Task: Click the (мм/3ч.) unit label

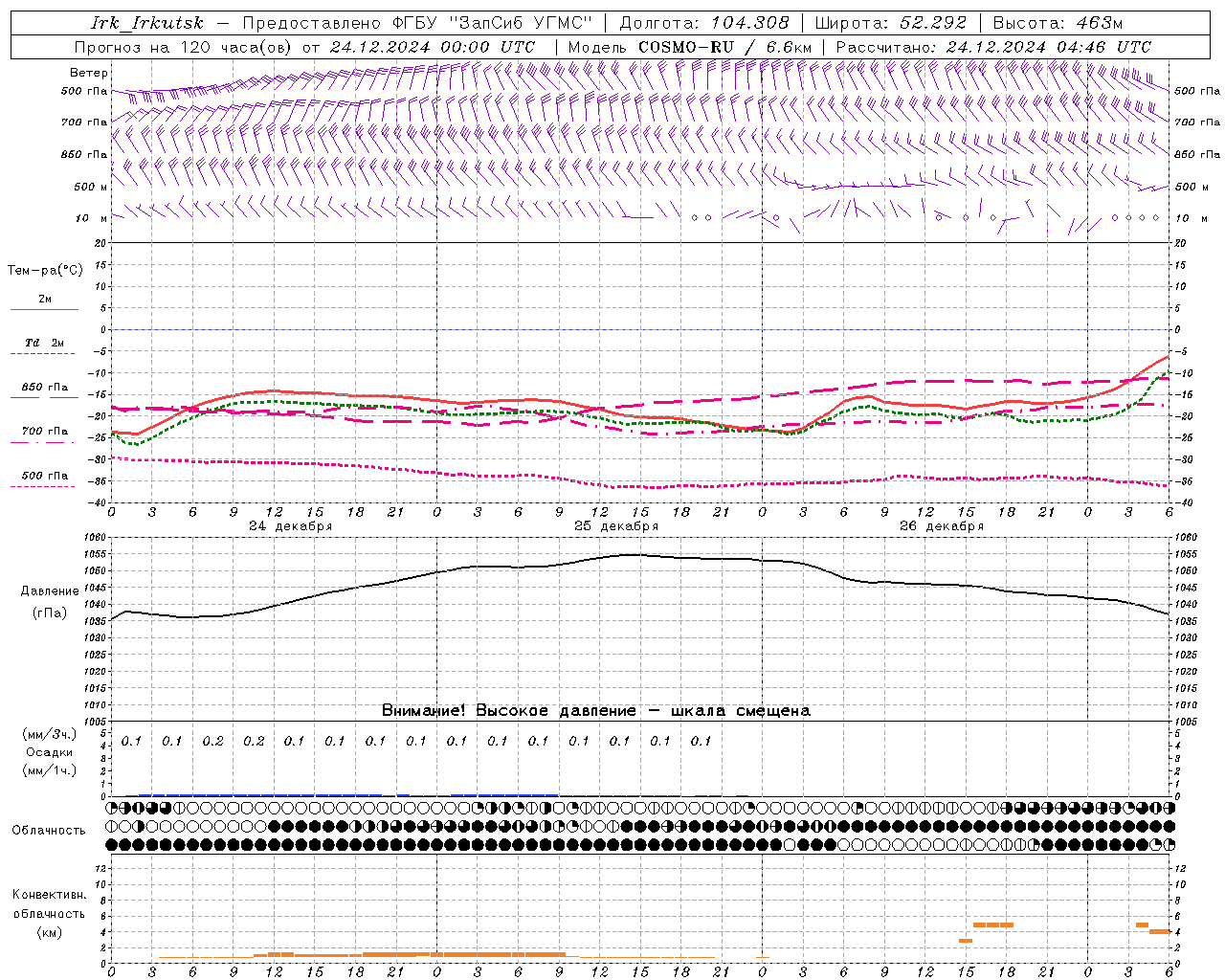Action: [50, 735]
